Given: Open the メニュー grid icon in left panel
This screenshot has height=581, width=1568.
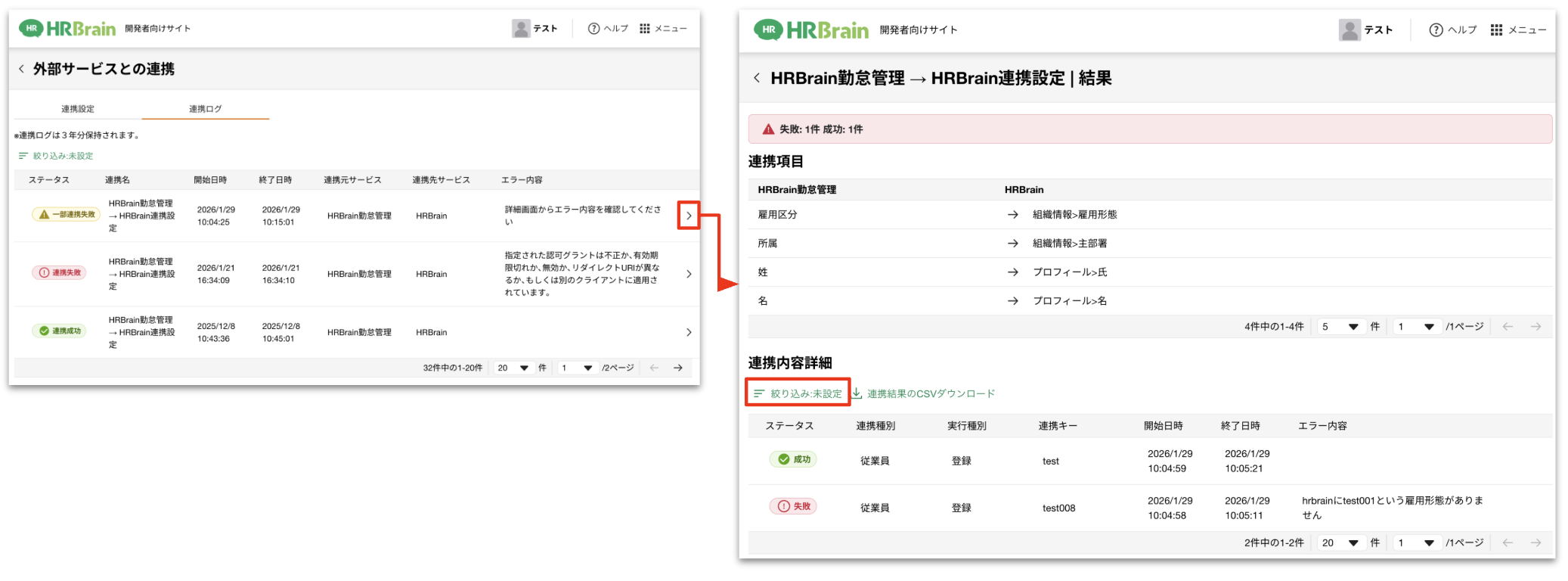Looking at the screenshot, I should pos(645,29).
